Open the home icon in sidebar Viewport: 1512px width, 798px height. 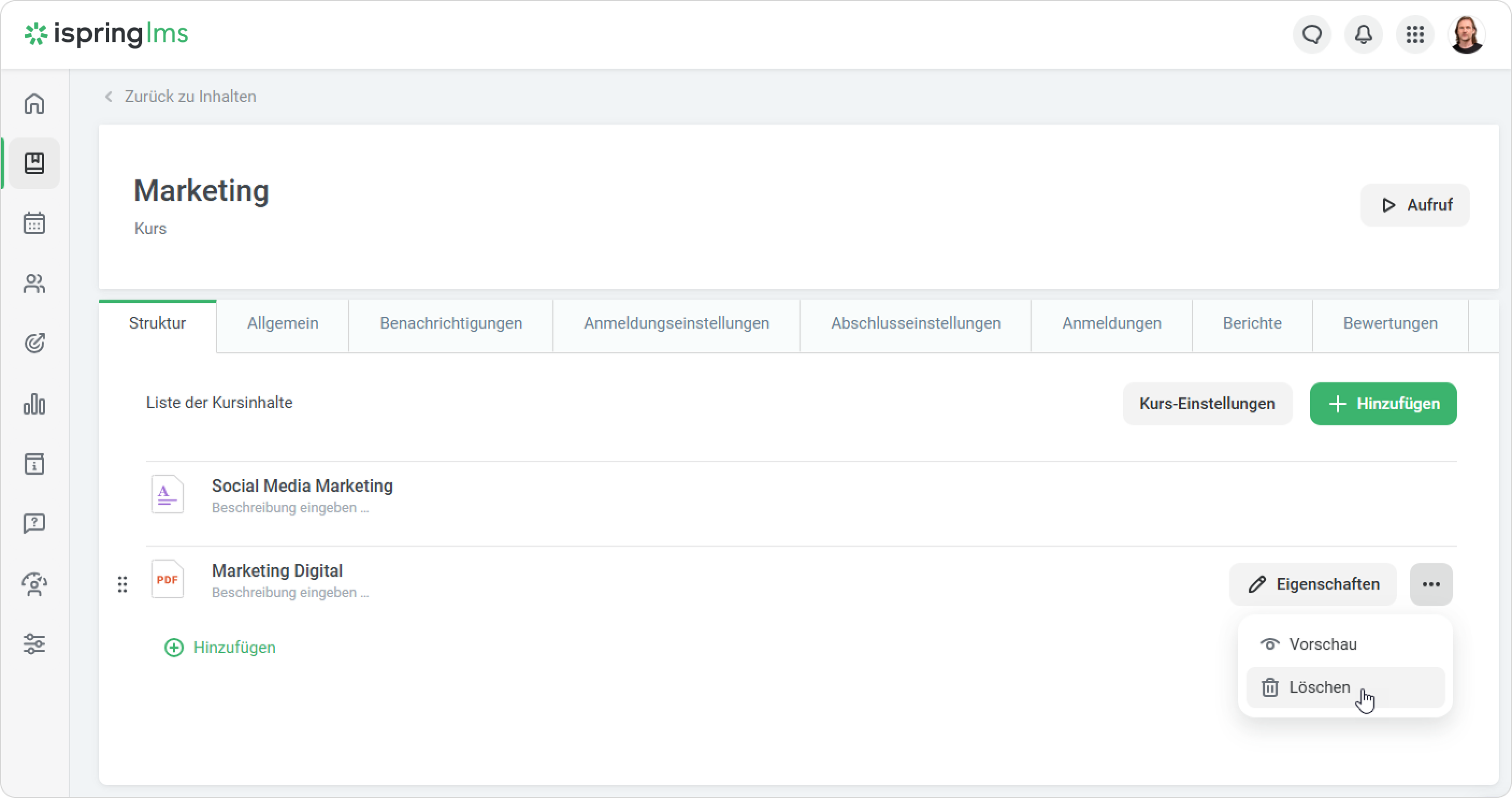pos(34,104)
